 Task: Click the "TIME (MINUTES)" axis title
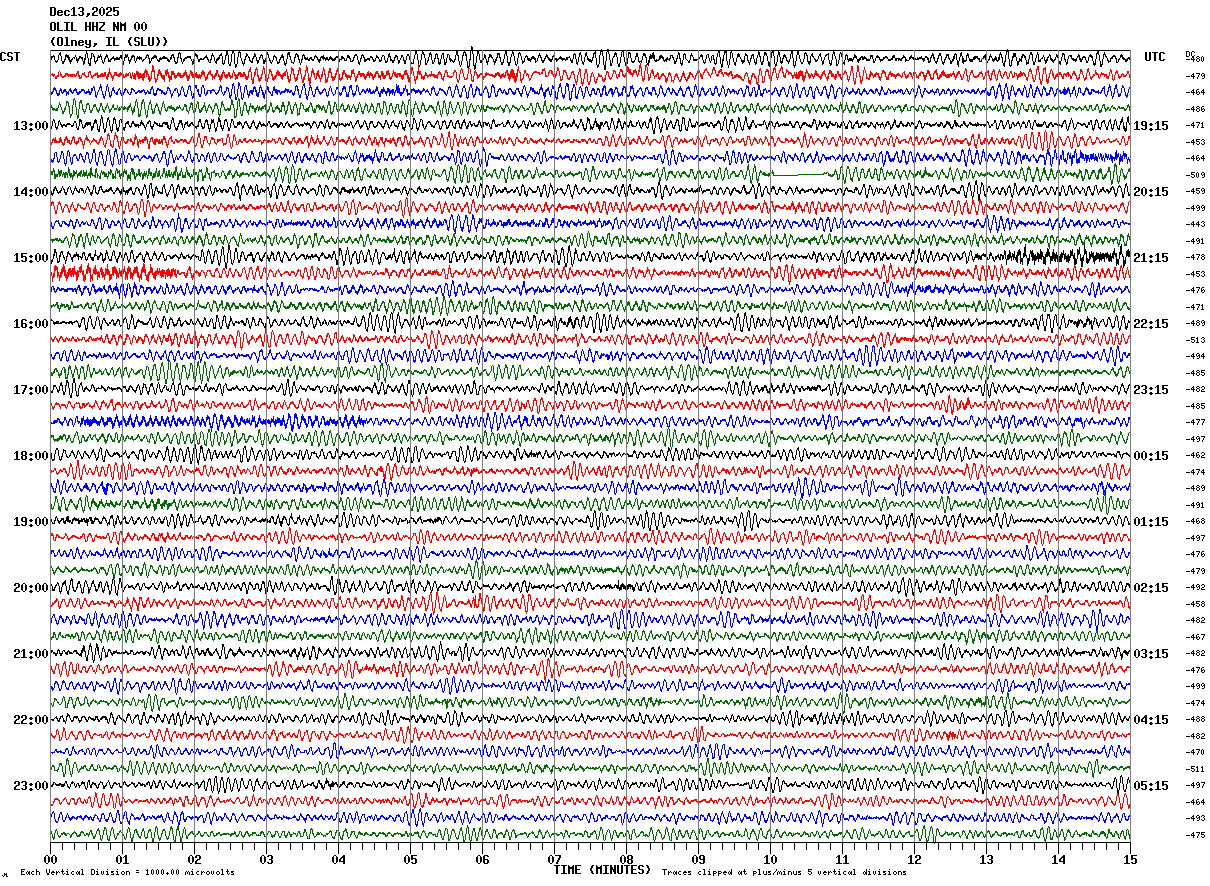pos(603,870)
